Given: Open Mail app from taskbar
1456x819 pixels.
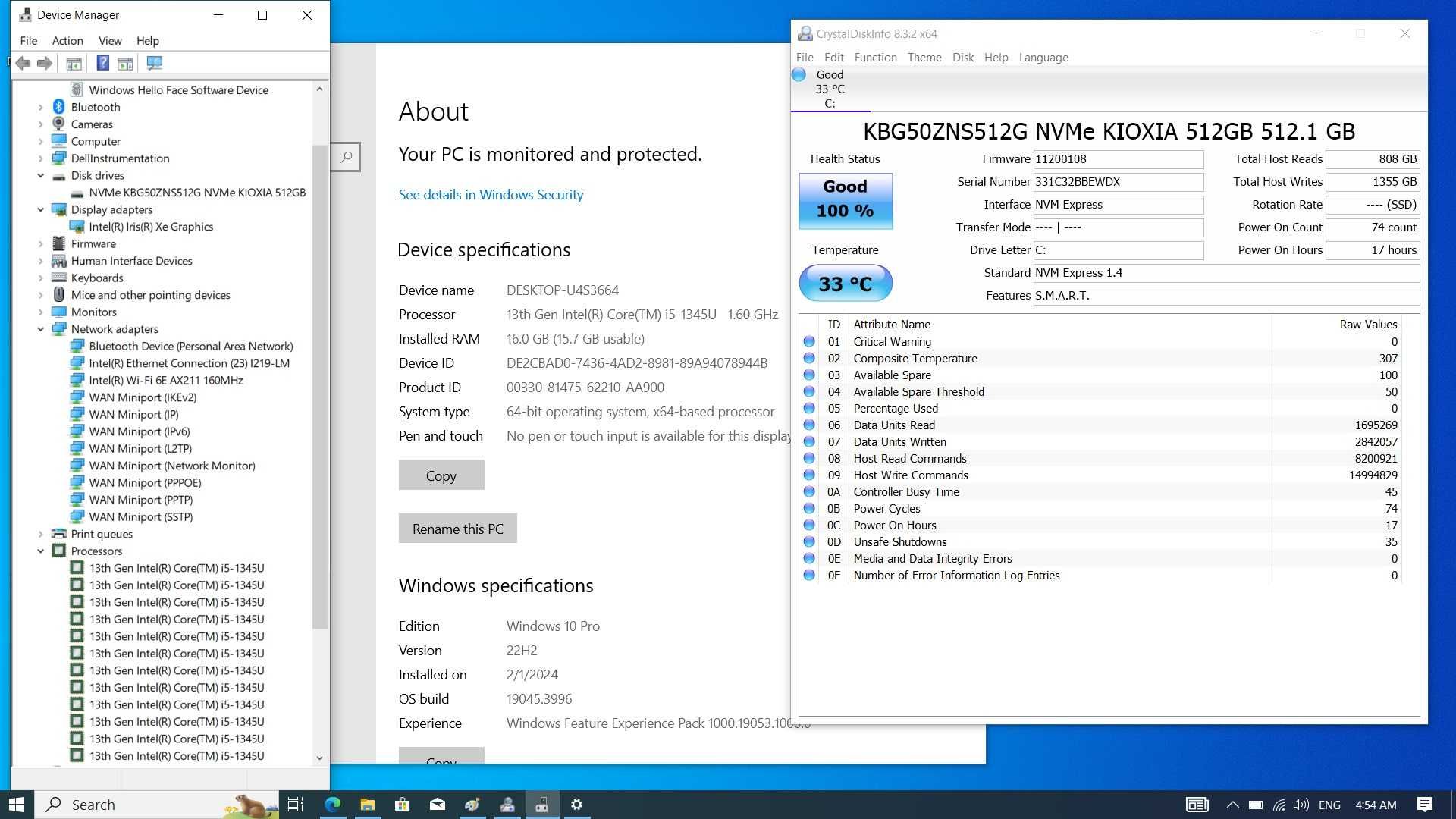Looking at the screenshot, I should pyautogui.click(x=437, y=805).
